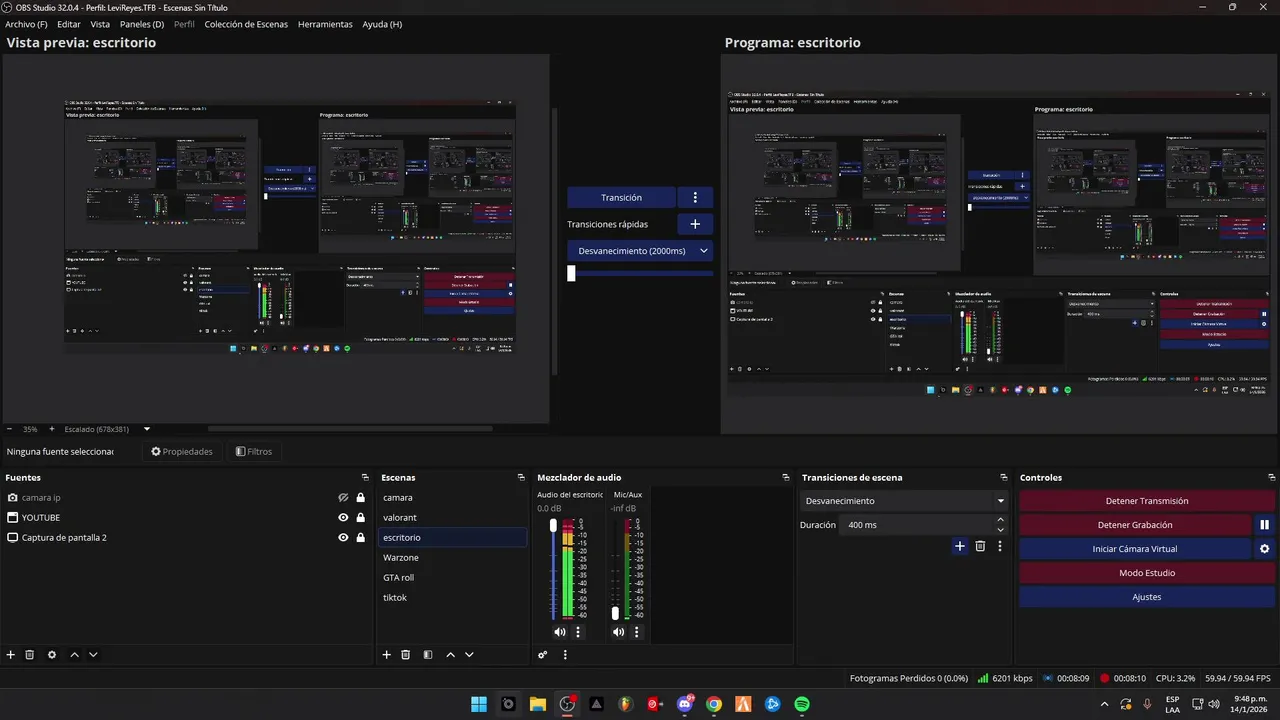Show hidden system tray icons chevron
Viewport: 1280px width, 720px height.
[1105, 704]
